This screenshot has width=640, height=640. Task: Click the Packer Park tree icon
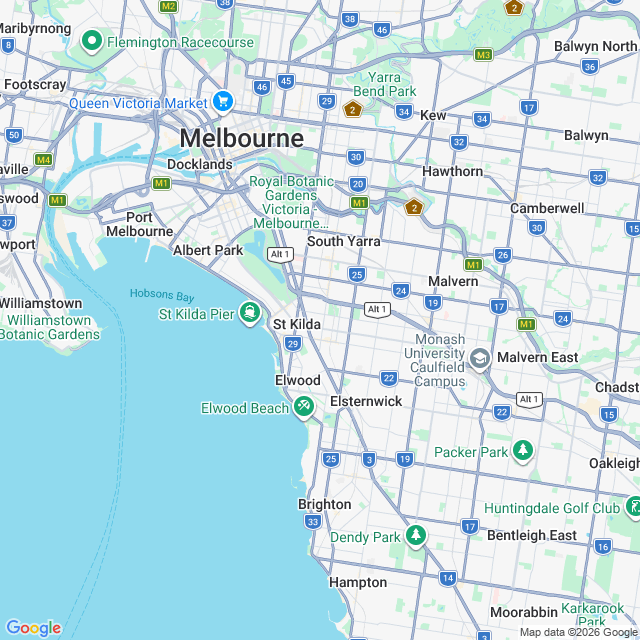pos(522,451)
